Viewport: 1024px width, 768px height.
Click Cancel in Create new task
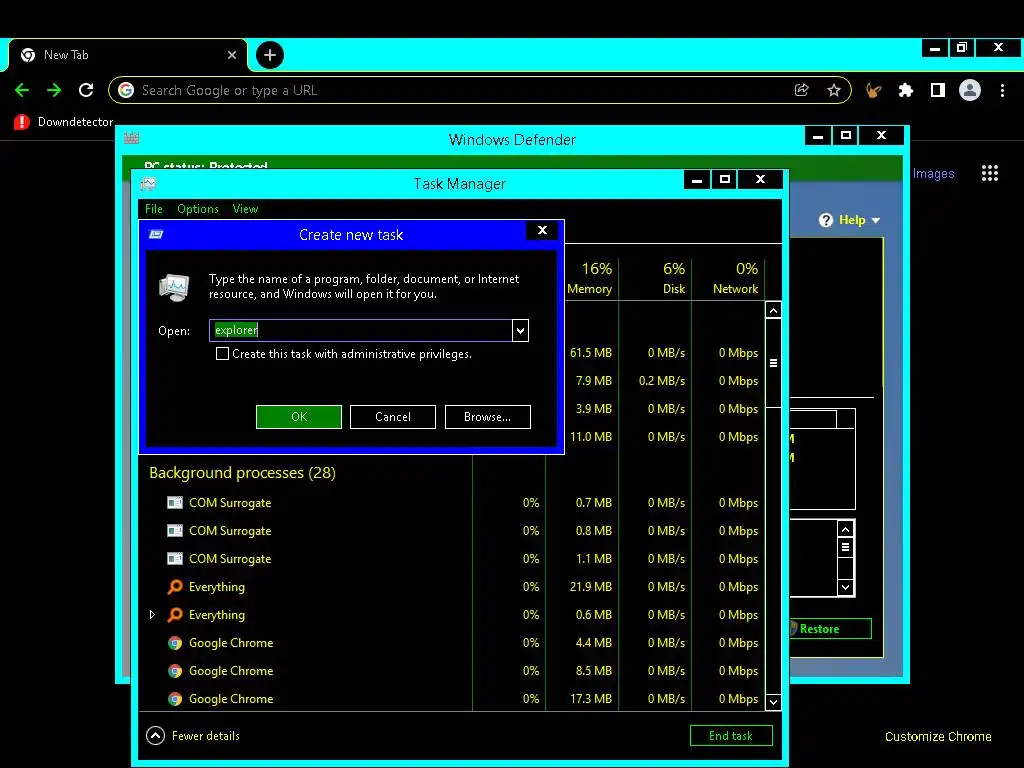pos(392,417)
